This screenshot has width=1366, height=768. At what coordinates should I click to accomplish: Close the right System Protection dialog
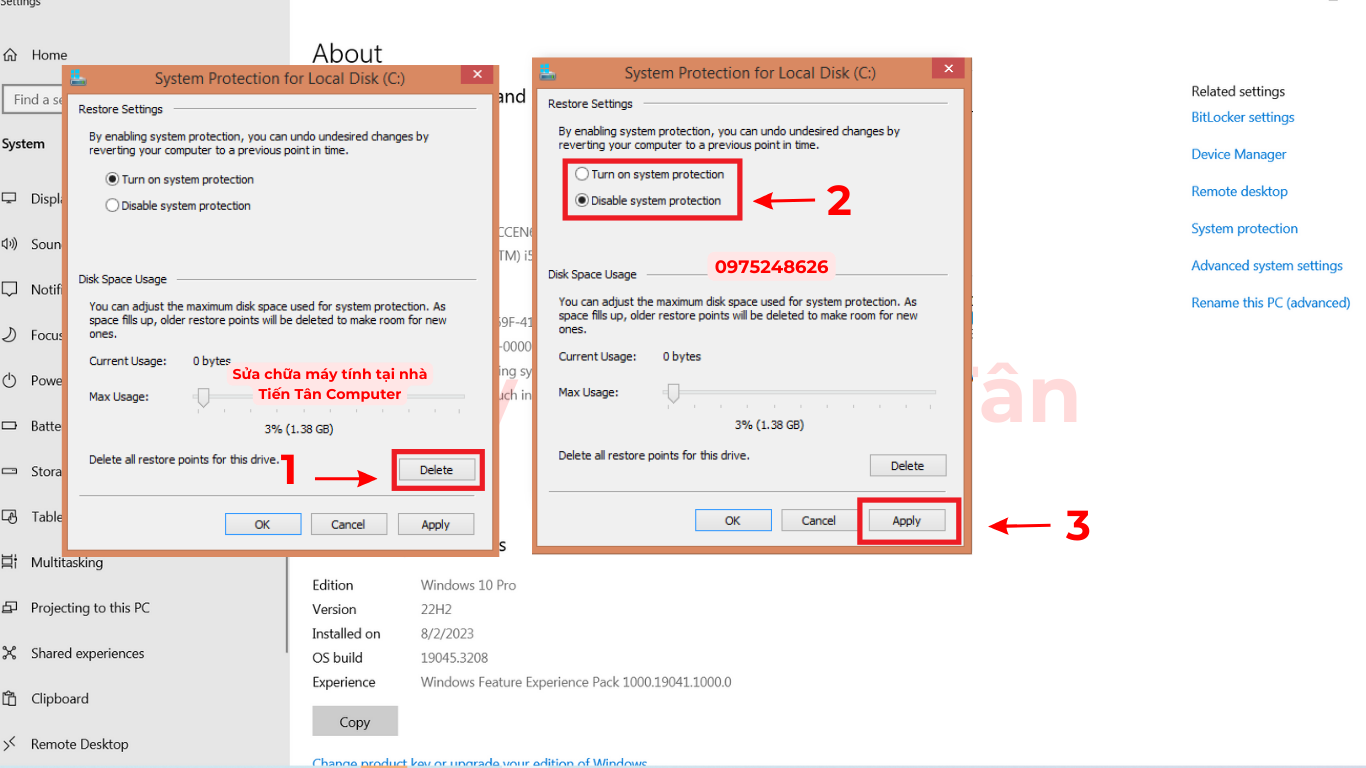[x=948, y=68]
